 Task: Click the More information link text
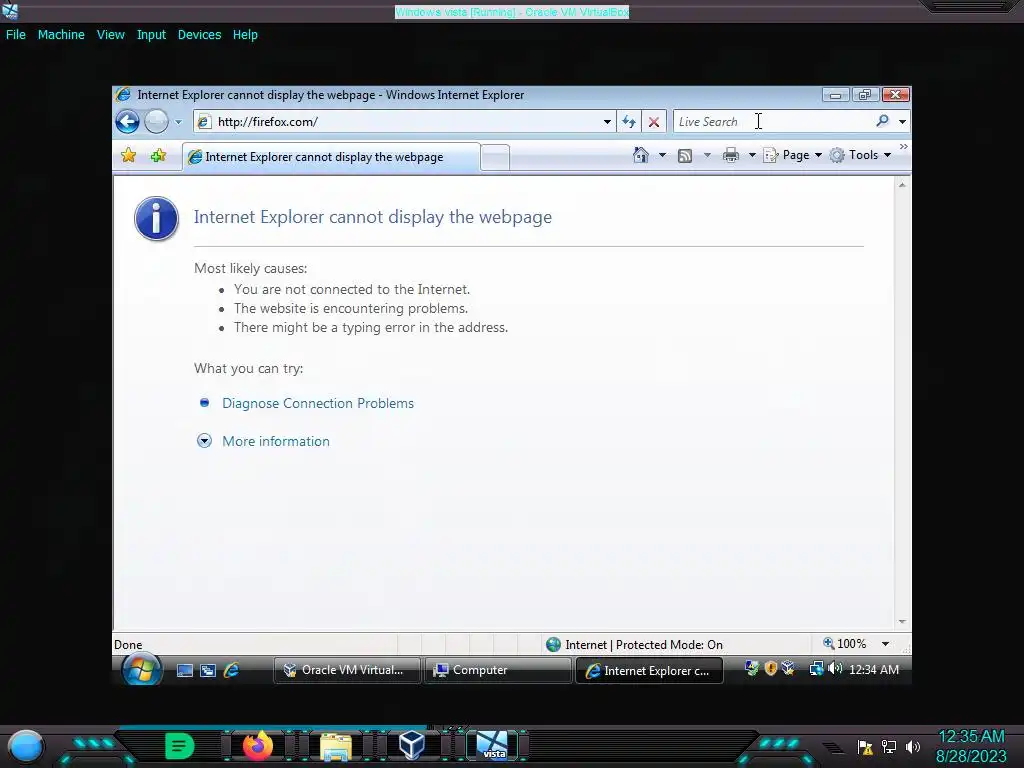click(276, 441)
